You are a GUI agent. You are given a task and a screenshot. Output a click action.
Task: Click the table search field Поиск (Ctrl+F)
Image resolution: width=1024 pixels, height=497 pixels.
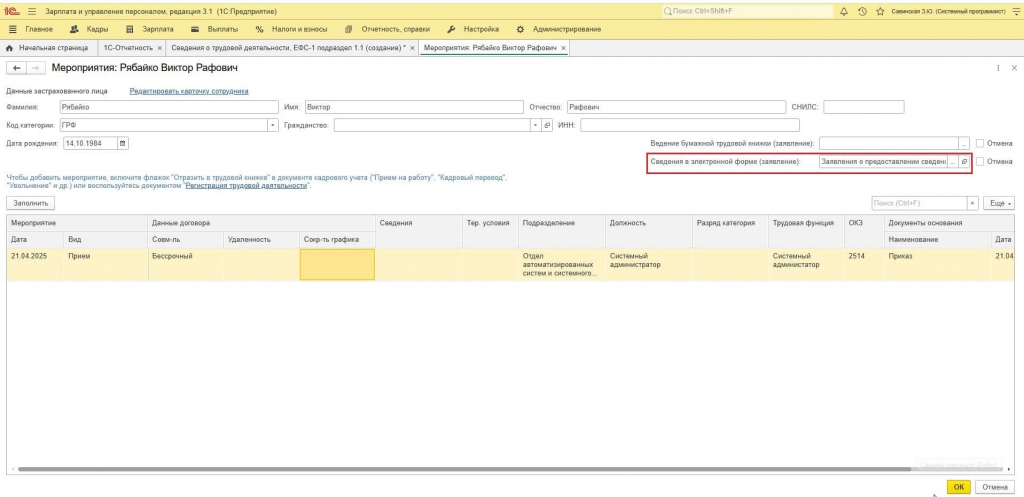coord(920,204)
